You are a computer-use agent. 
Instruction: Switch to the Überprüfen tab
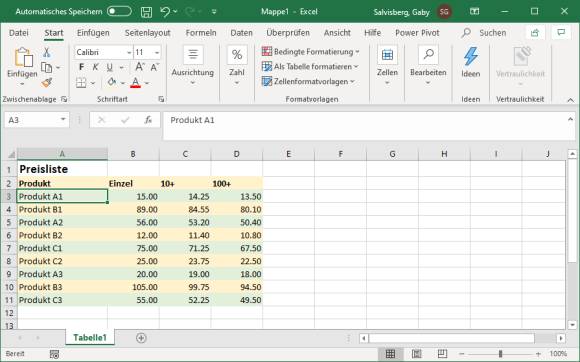(x=288, y=33)
